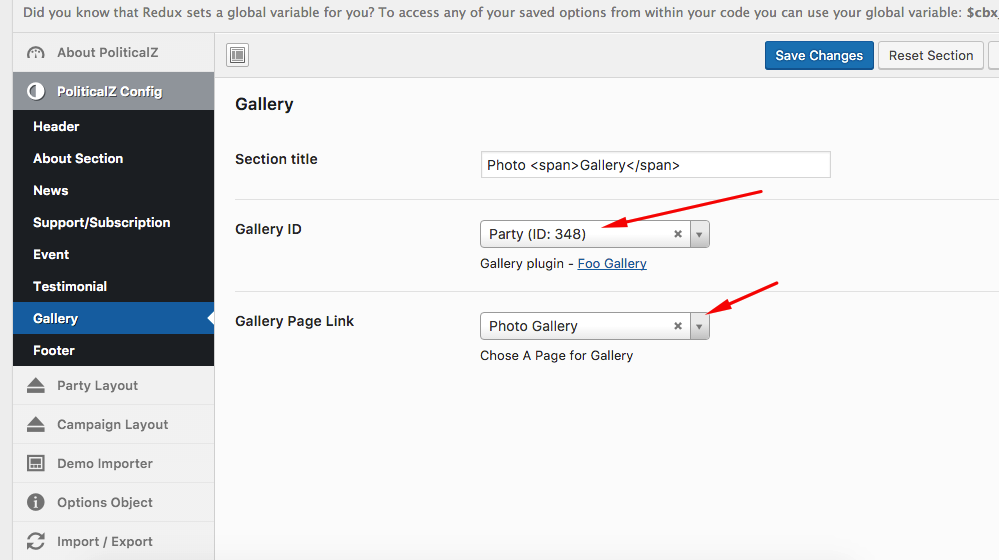Viewport: 999px width, 560px height.
Task: Click the 'Chose A Page for Gallery' hint
Action: [556, 355]
